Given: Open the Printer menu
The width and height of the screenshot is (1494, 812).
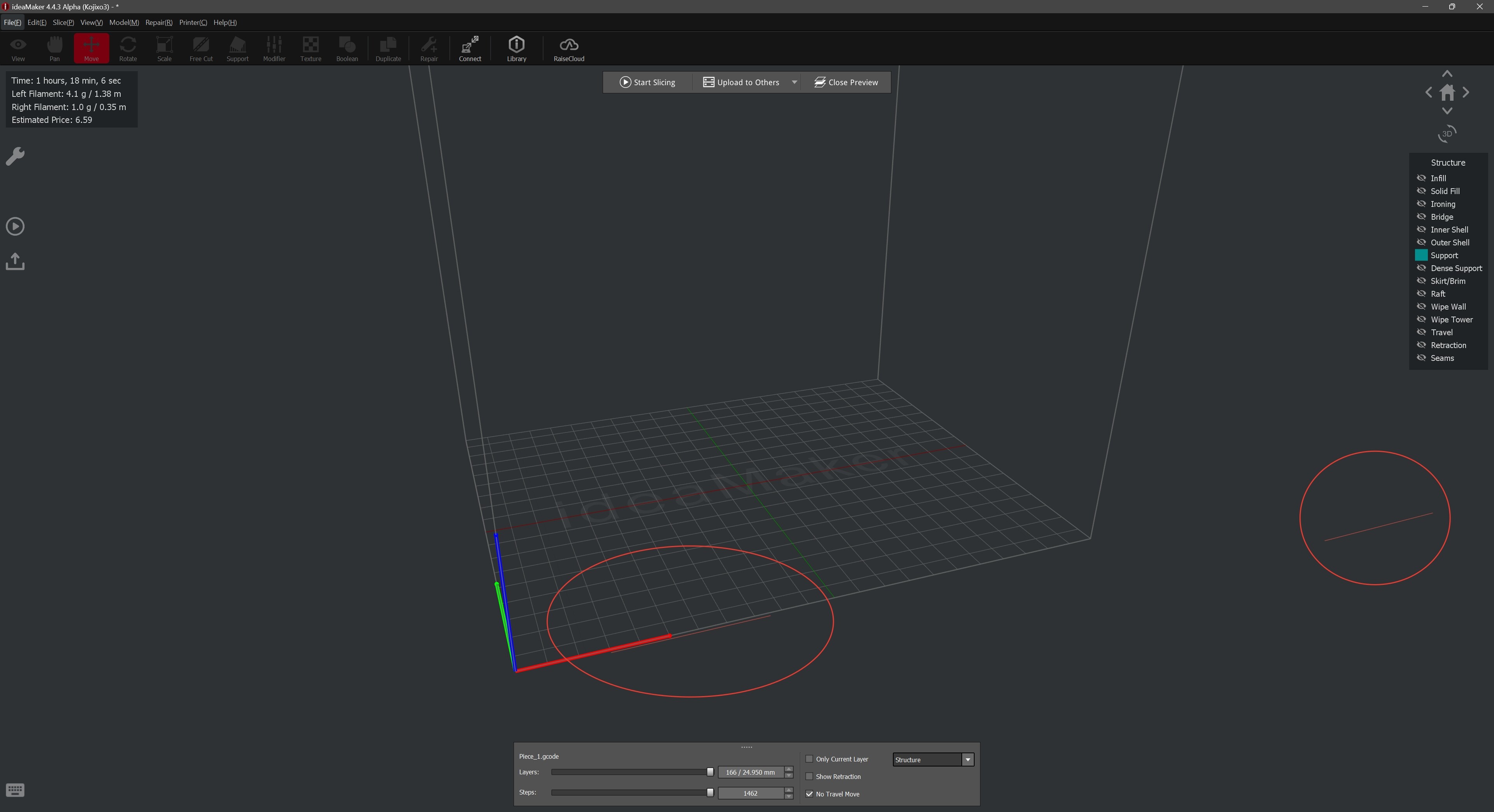Looking at the screenshot, I should click(193, 23).
